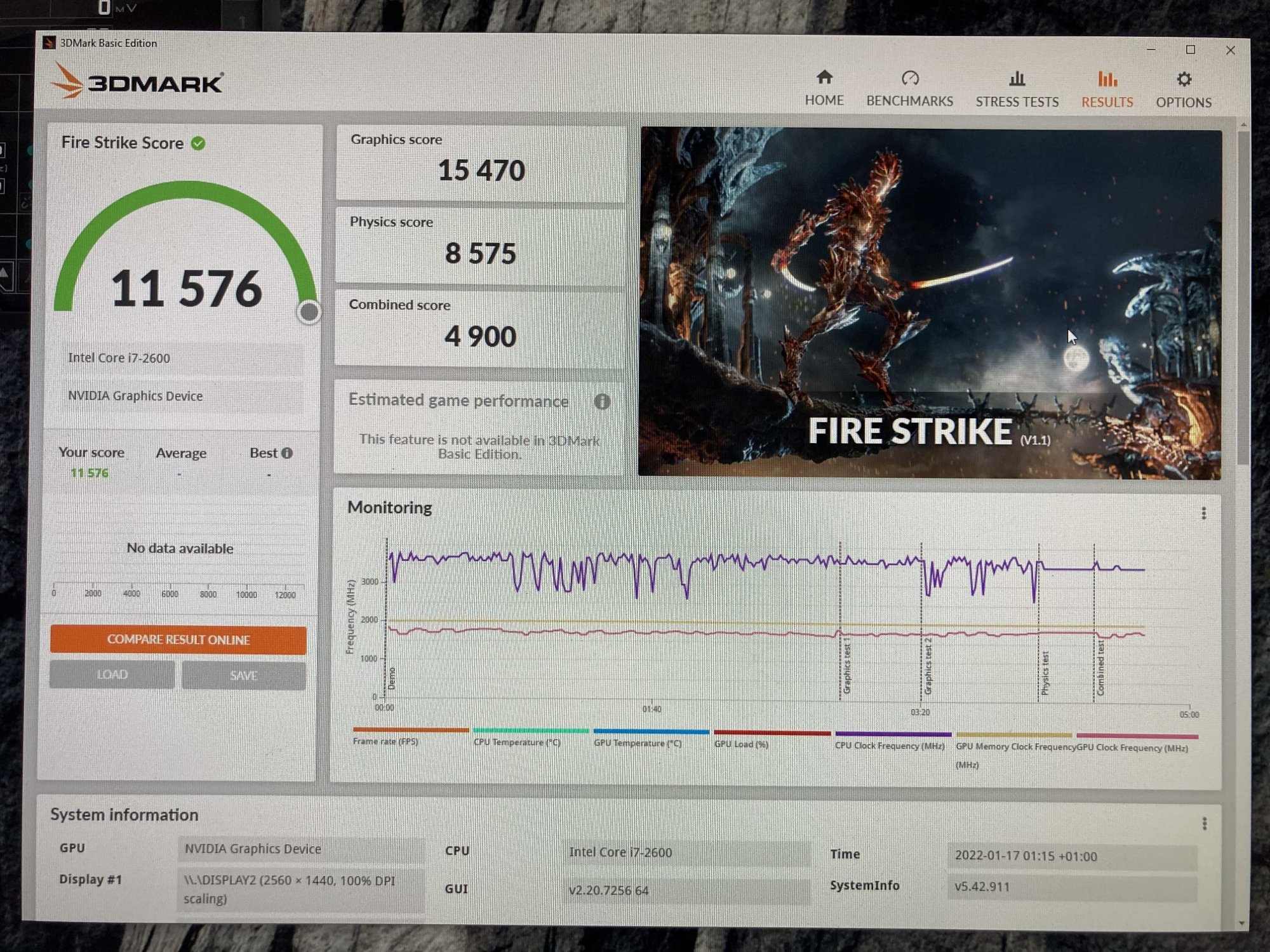Click the estimated game performance info icon
1270x952 pixels.
pyautogui.click(x=602, y=402)
